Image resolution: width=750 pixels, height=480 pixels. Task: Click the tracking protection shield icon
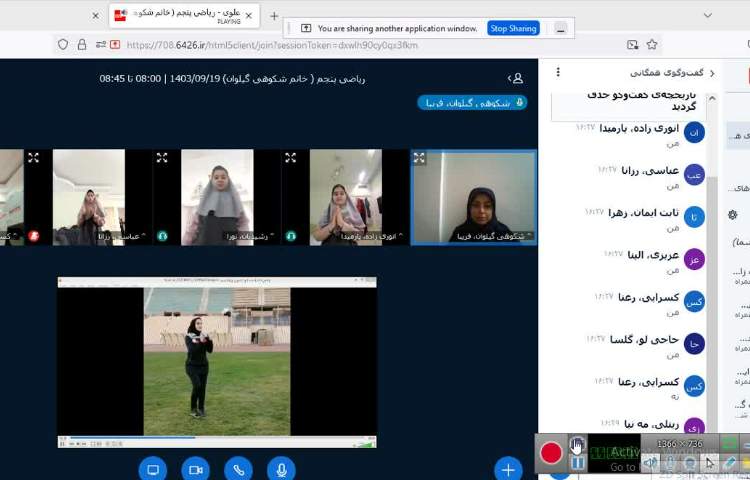[x=63, y=45]
